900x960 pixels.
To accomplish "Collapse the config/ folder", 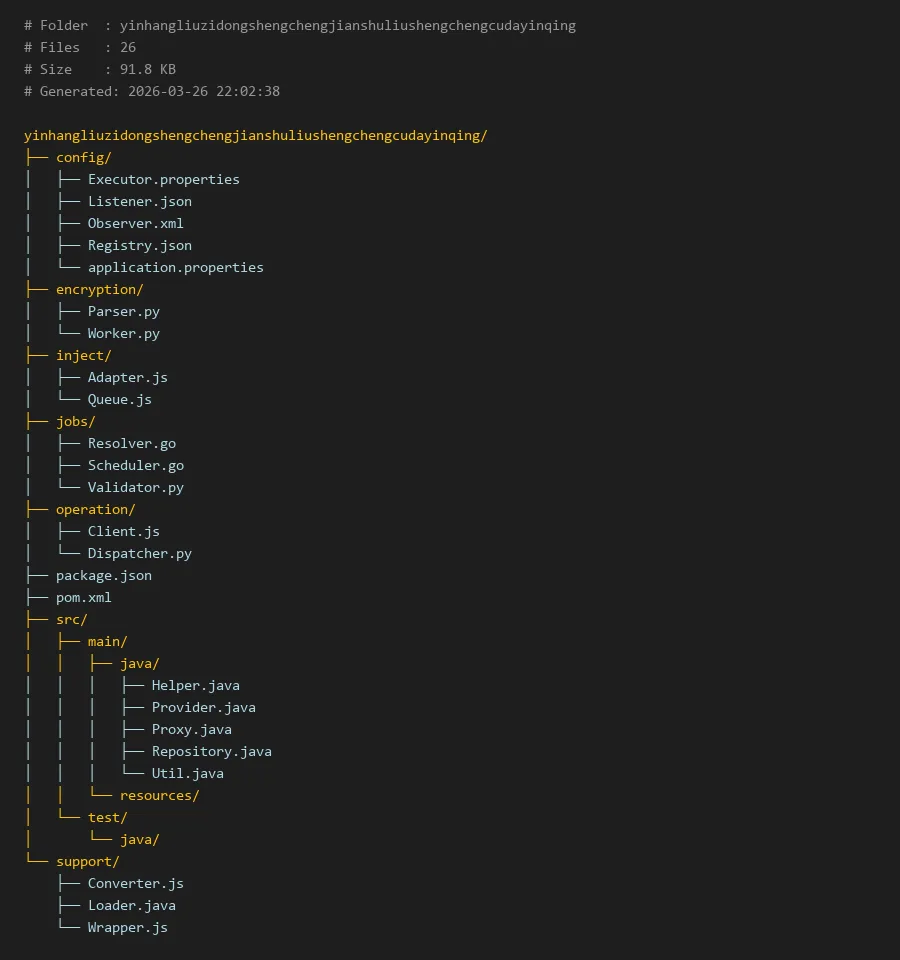I will (x=83, y=157).
